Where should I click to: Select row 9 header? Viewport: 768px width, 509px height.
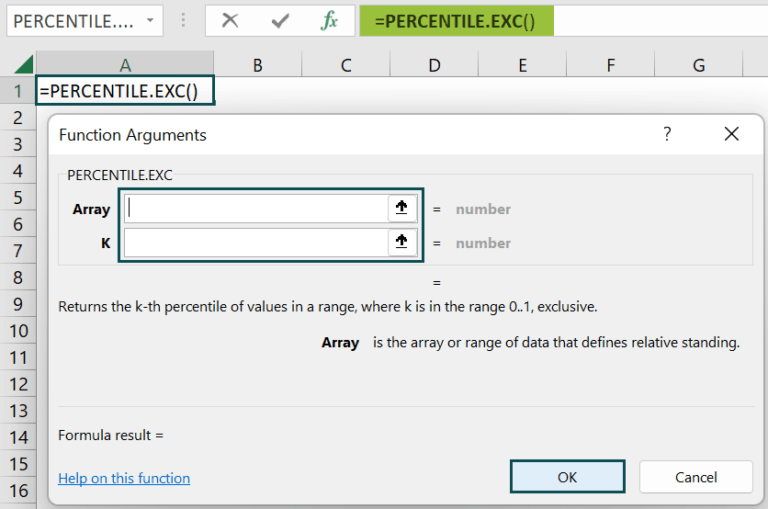click(x=18, y=304)
